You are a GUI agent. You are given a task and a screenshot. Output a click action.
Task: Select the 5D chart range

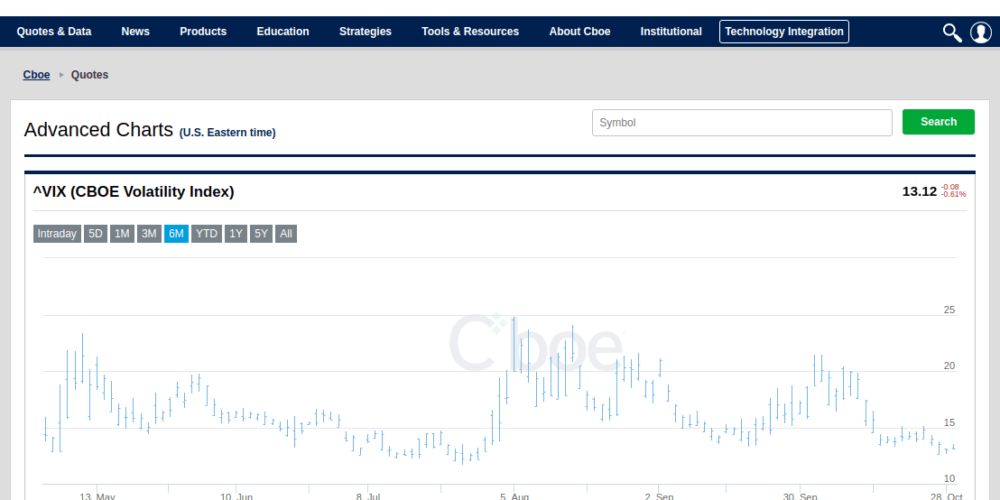pyautogui.click(x=96, y=234)
